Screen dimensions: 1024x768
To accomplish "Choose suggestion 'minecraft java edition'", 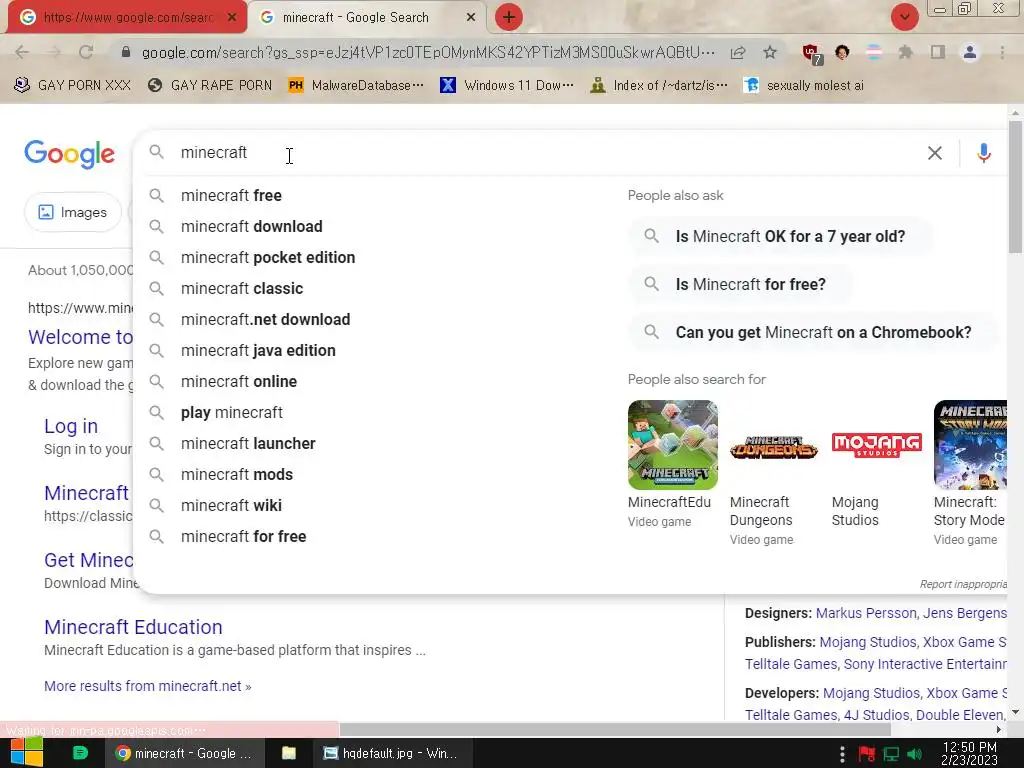I will (x=258, y=351).
